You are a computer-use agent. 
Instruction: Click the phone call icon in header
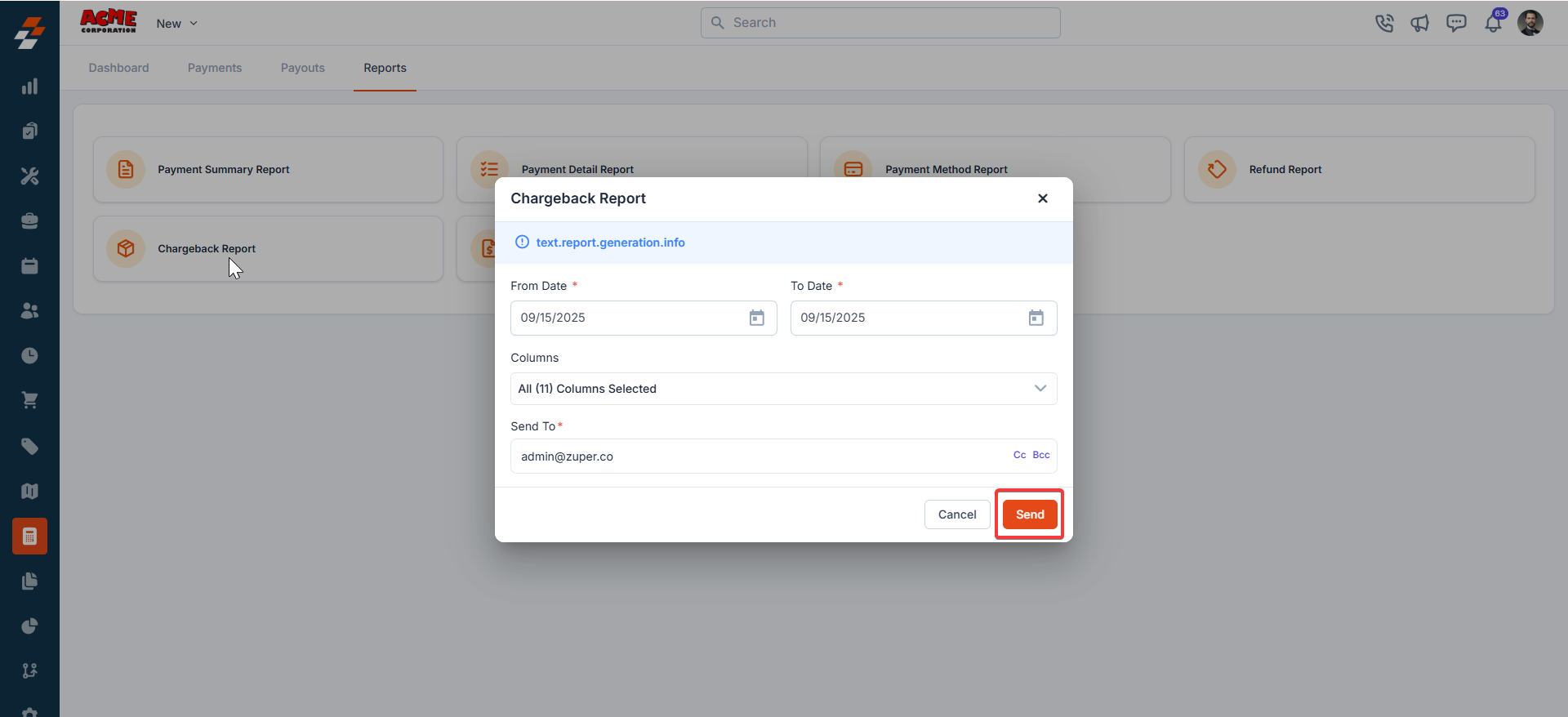tap(1384, 23)
